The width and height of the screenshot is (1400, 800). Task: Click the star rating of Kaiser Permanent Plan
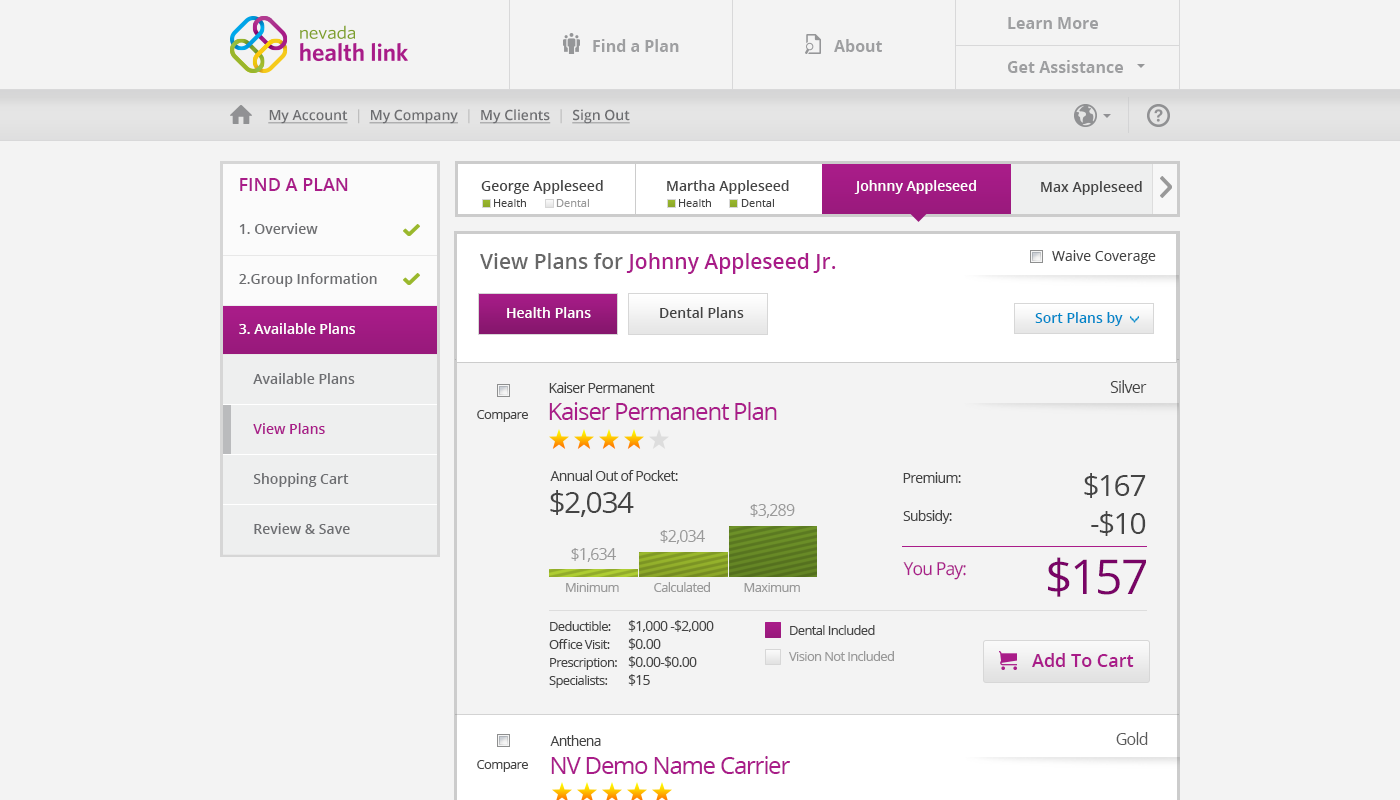tap(609, 440)
